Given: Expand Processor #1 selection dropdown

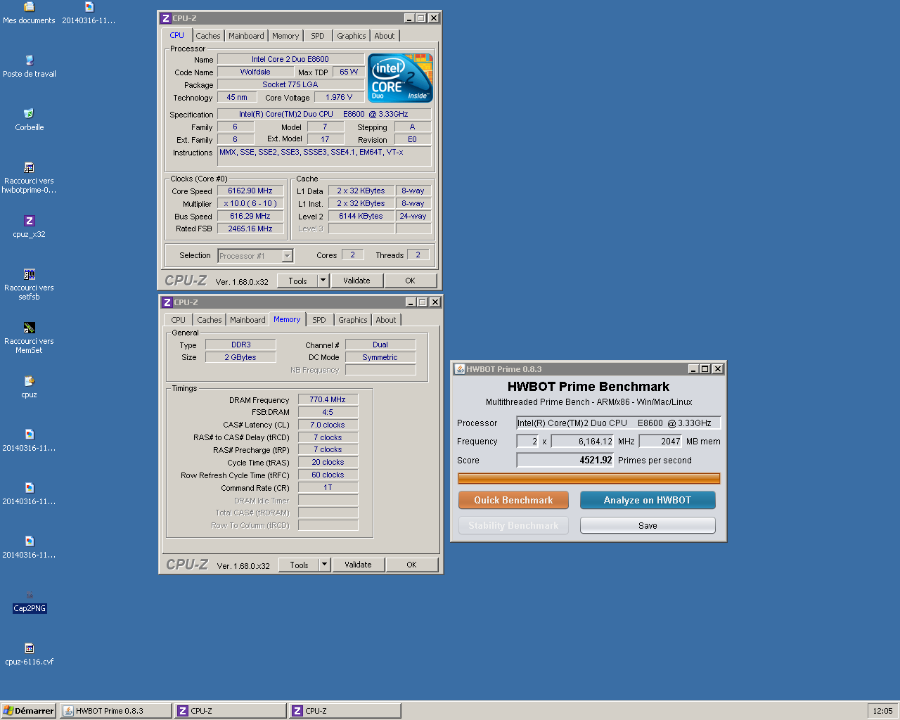Looking at the screenshot, I should click(287, 256).
